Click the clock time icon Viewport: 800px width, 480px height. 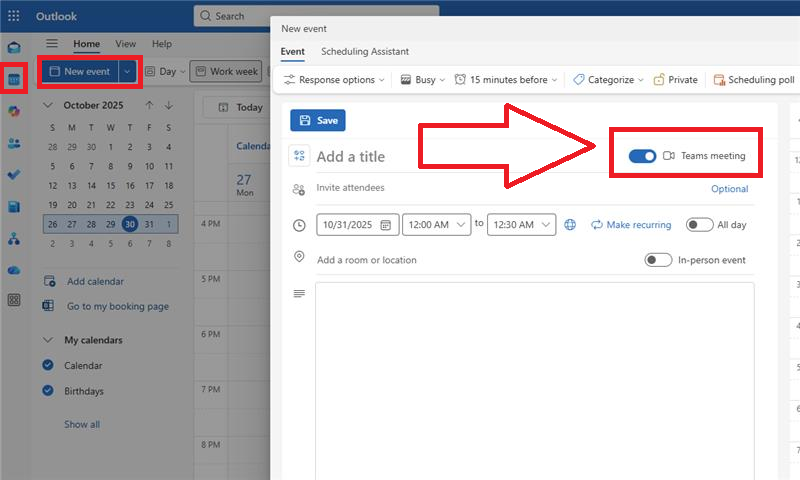(299, 225)
